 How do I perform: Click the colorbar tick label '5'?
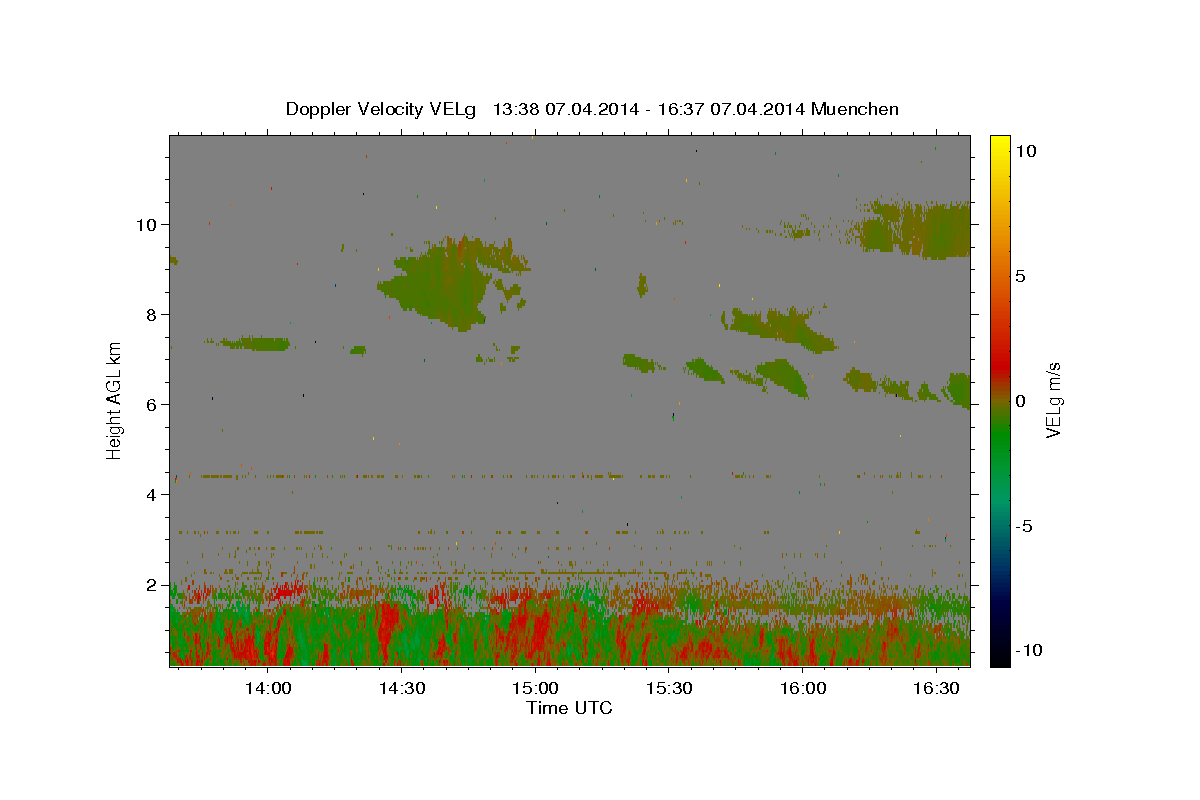(1020, 276)
